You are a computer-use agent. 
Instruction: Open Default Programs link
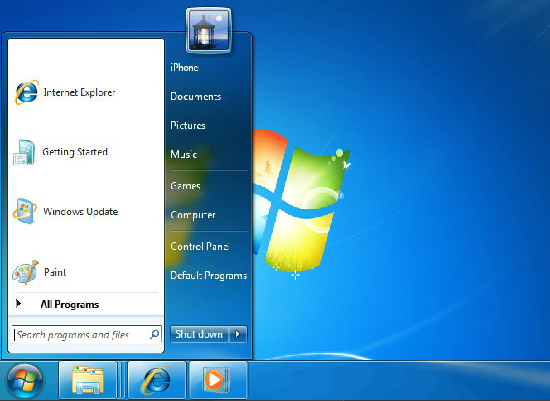[x=209, y=275]
